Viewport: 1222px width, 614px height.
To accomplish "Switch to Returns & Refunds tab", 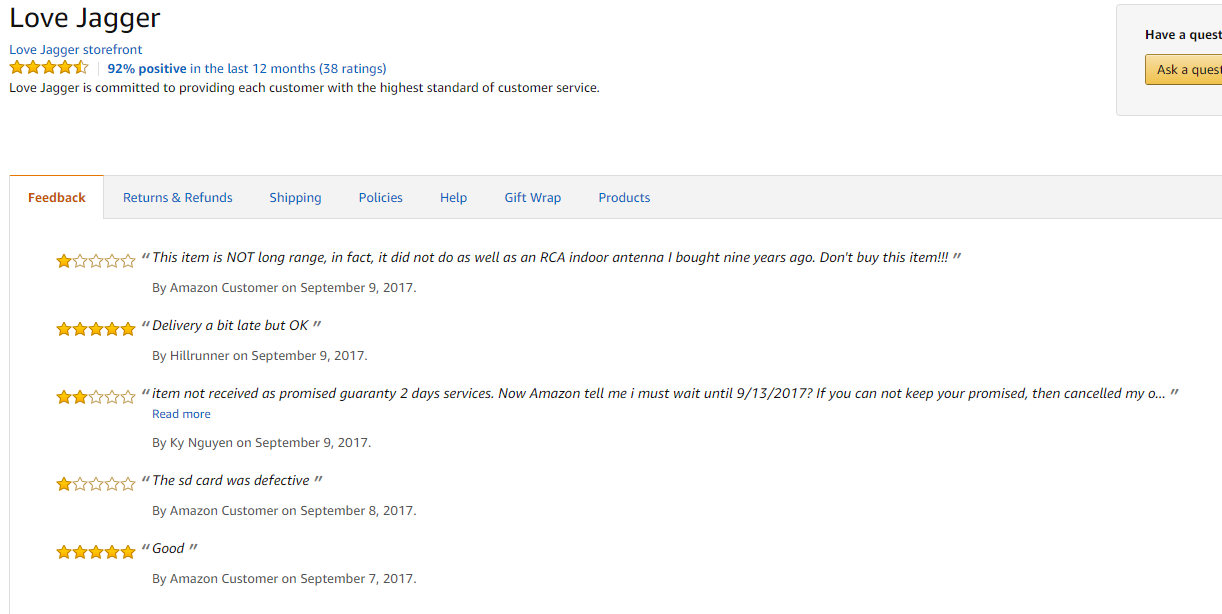I will [x=178, y=198].
